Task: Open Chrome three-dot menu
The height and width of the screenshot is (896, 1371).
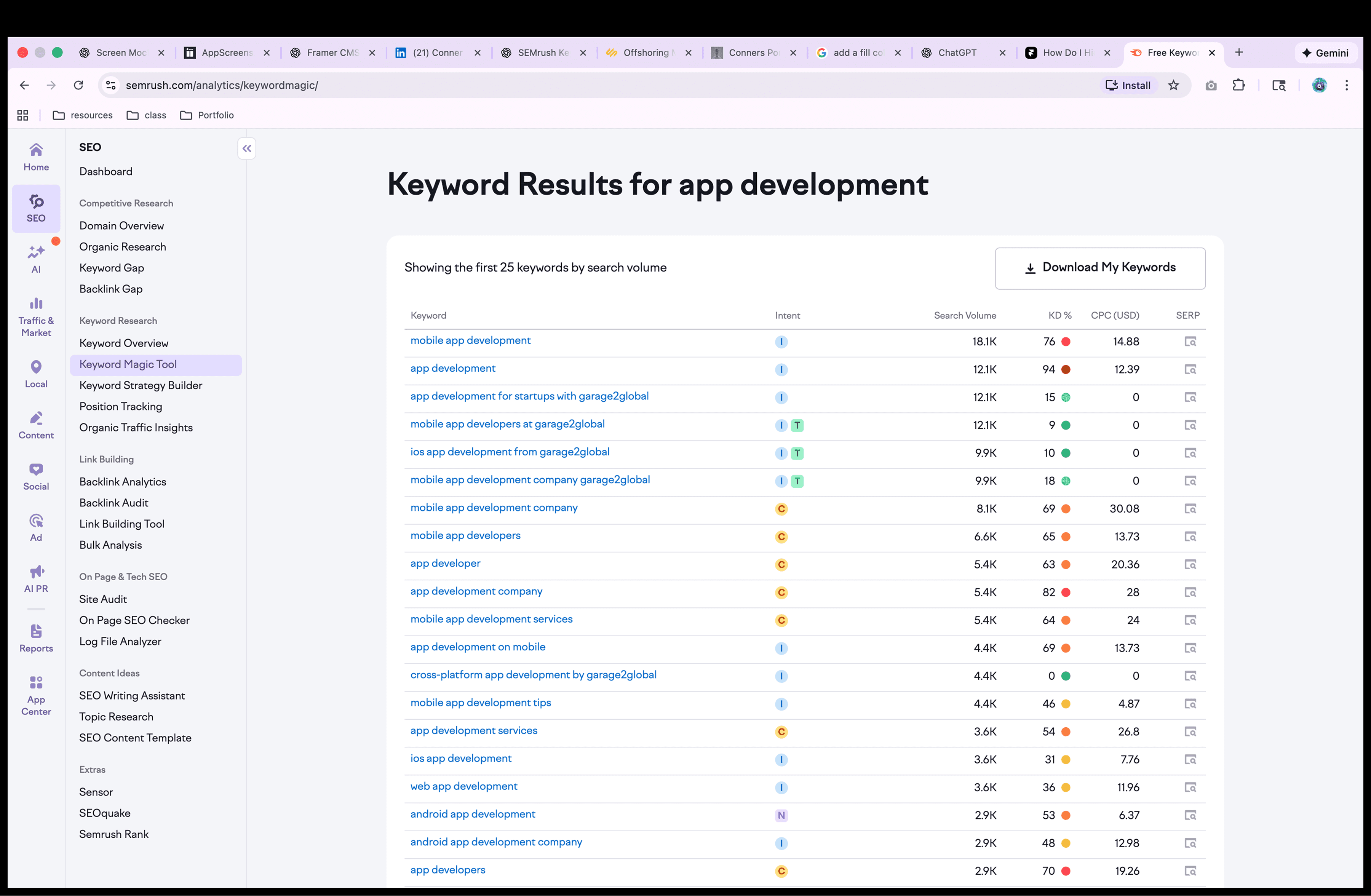Action: tap(1346, 85)
